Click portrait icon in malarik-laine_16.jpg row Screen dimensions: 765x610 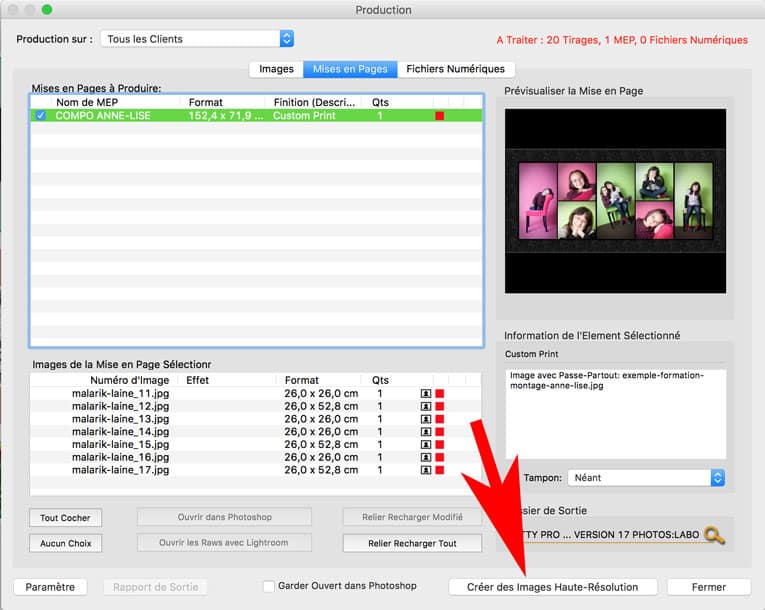pos(426,457)
